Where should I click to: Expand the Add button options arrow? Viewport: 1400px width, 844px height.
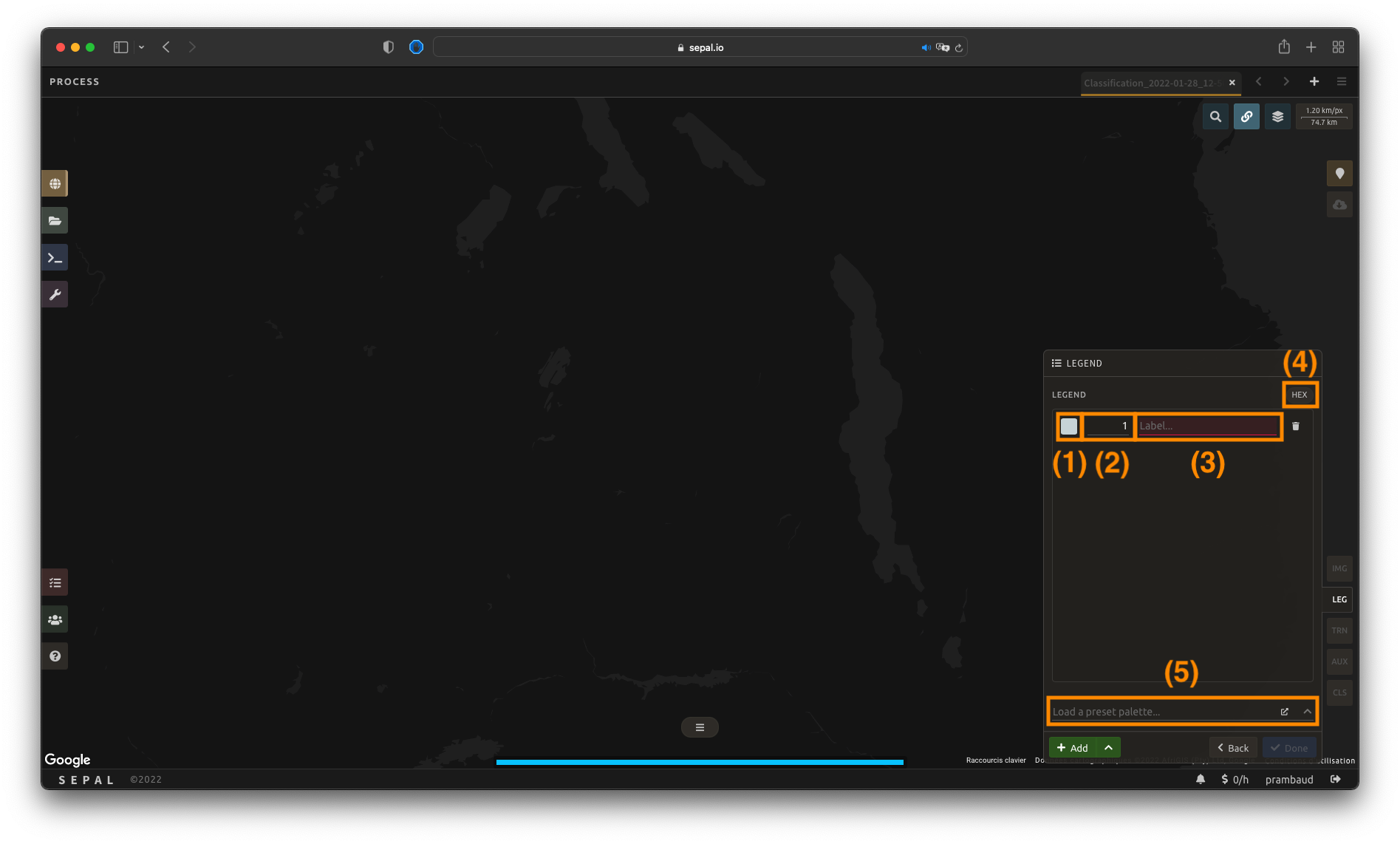[1108, 748]
